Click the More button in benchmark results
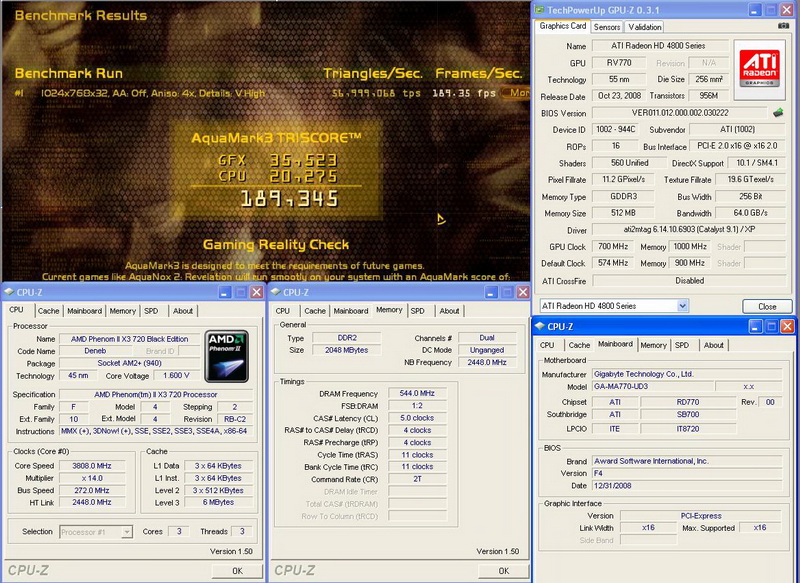Image resolution: width=800 pixels, height=583 pixels. 516,93
